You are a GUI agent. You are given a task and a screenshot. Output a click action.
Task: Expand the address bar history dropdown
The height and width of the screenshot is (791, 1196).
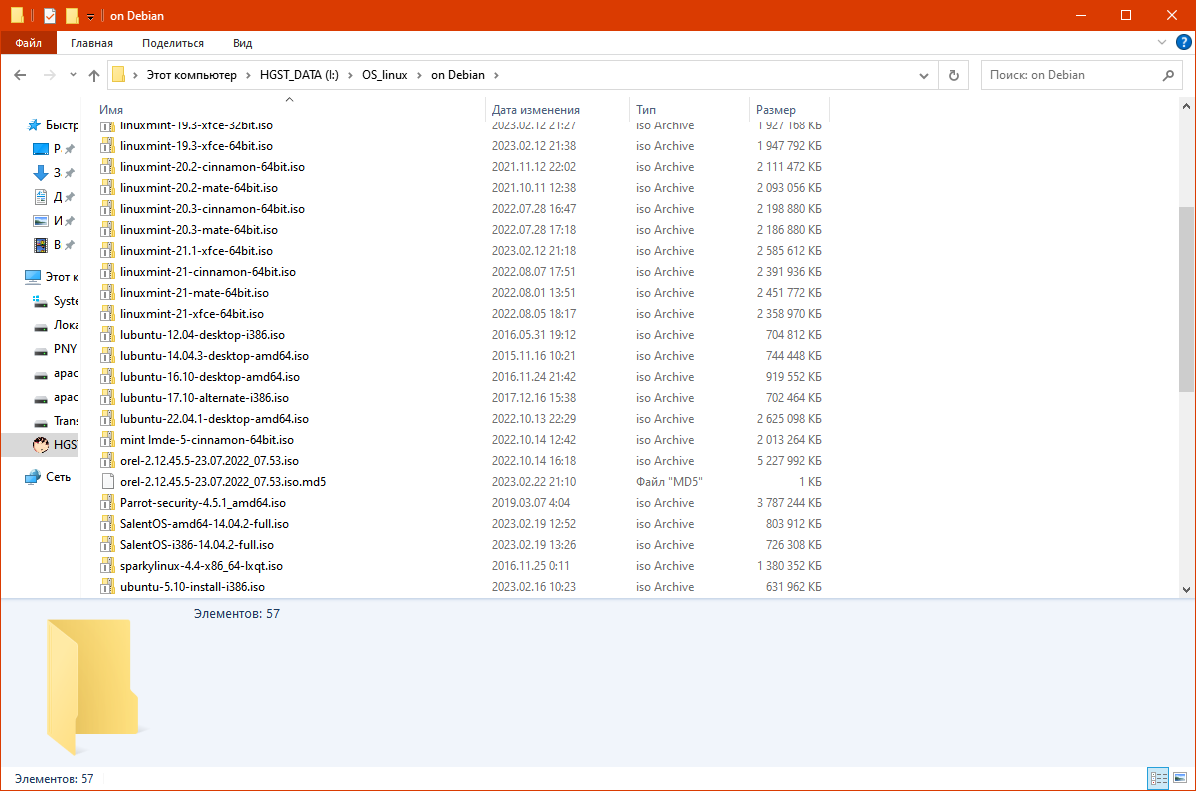click(924, 75)
